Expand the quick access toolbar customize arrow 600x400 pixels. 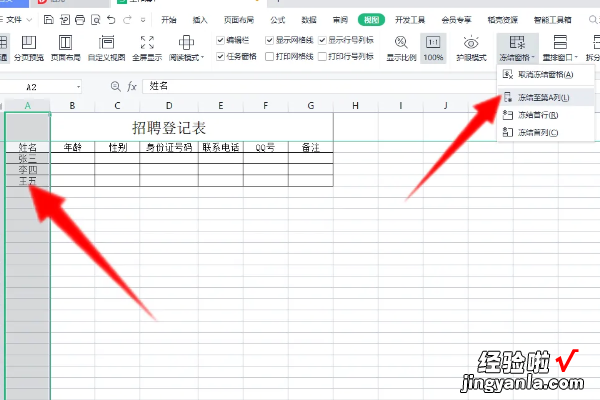point(143,20)
